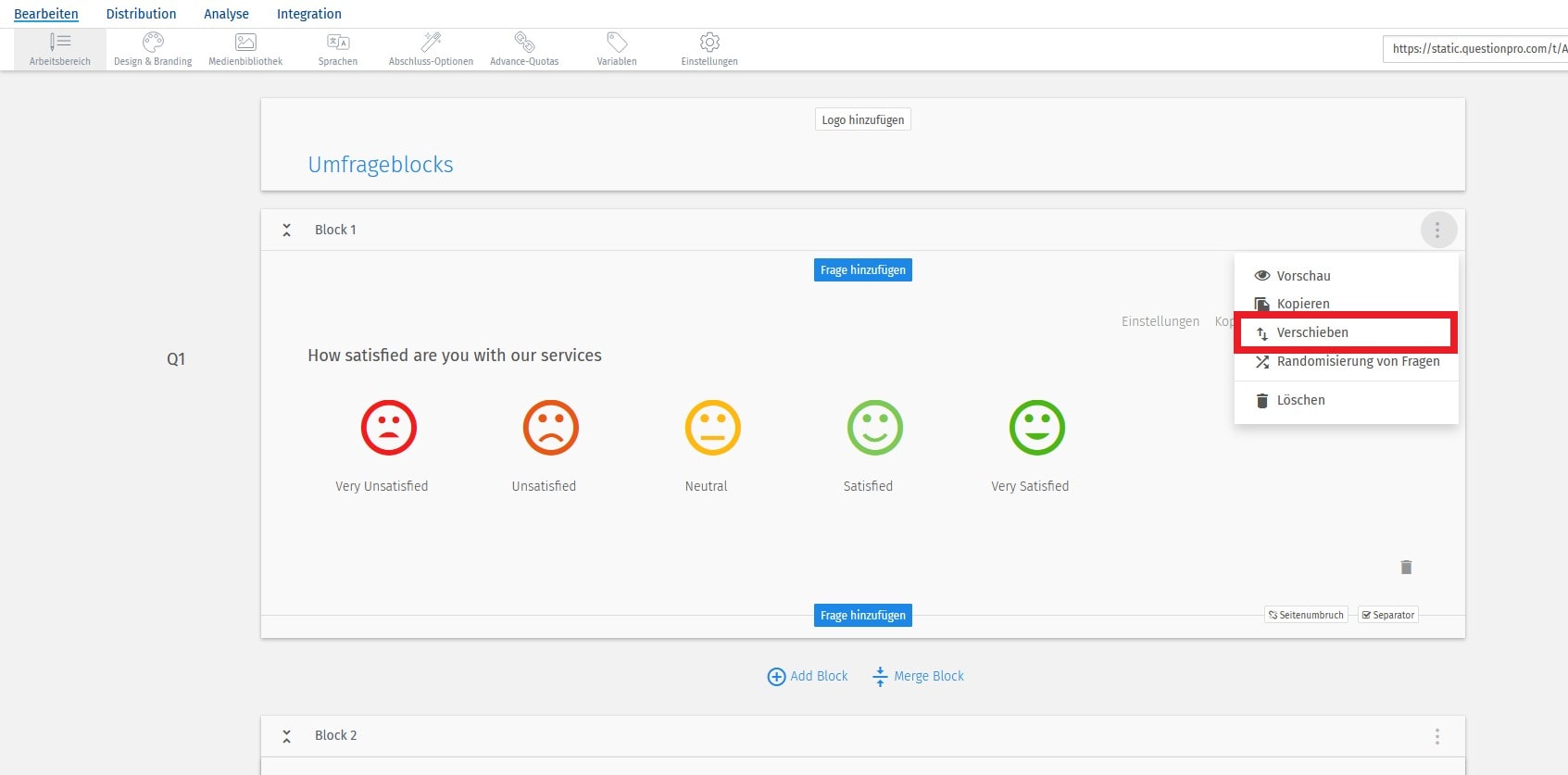Collapse Block 2 with its chevron

(x=287, y=736)
